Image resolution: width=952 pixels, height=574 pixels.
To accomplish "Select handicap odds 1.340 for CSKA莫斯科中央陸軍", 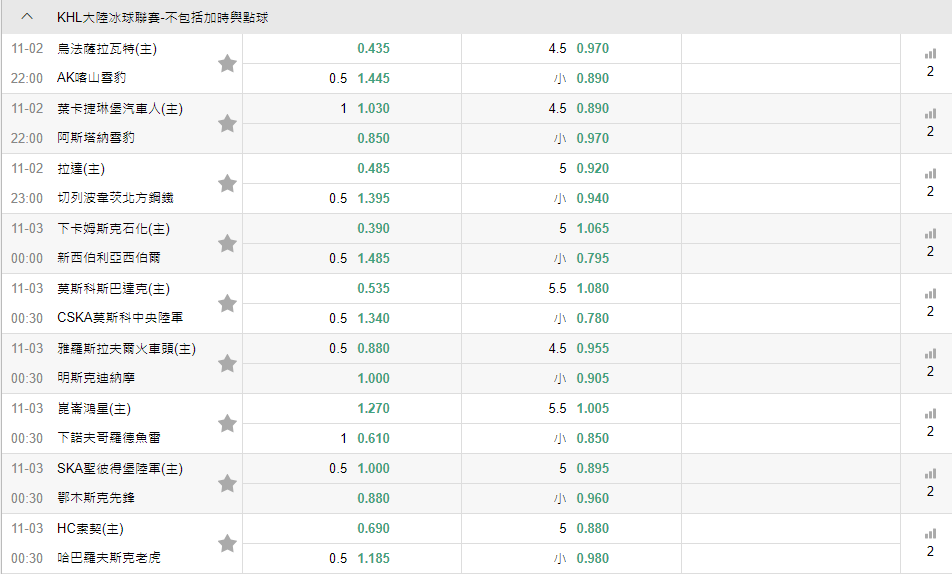I will 373,318.
